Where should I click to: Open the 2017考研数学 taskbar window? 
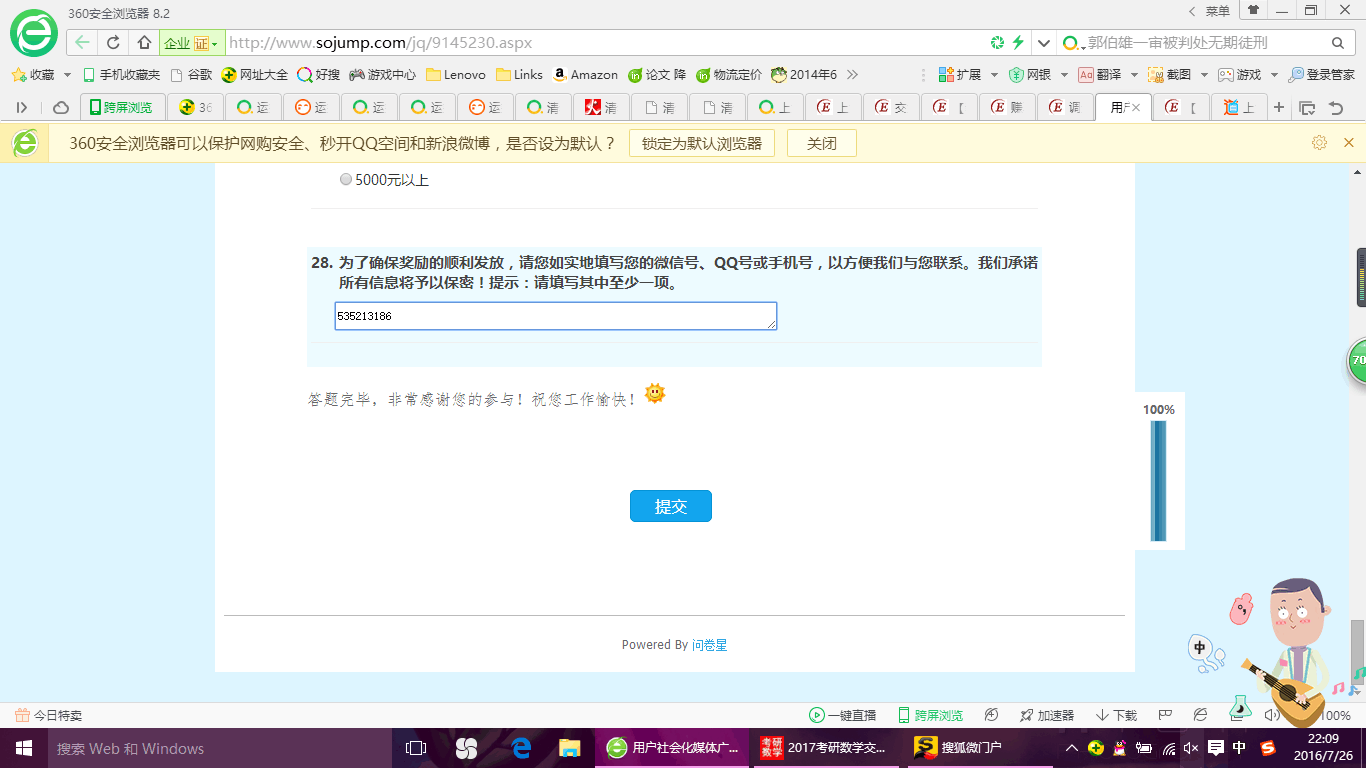827,748
